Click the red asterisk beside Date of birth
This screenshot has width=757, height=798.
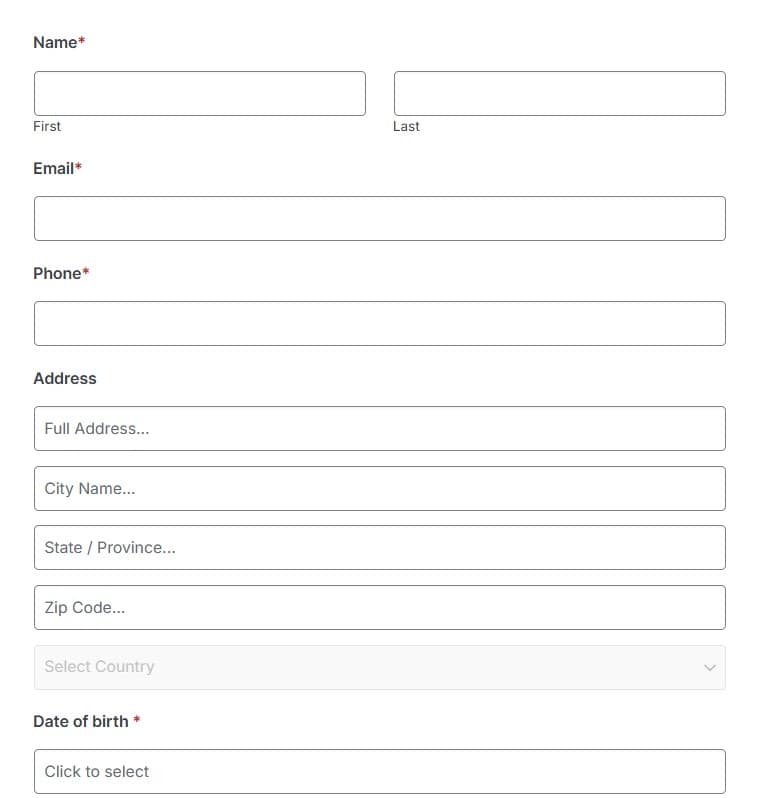[x=136, y=719]
